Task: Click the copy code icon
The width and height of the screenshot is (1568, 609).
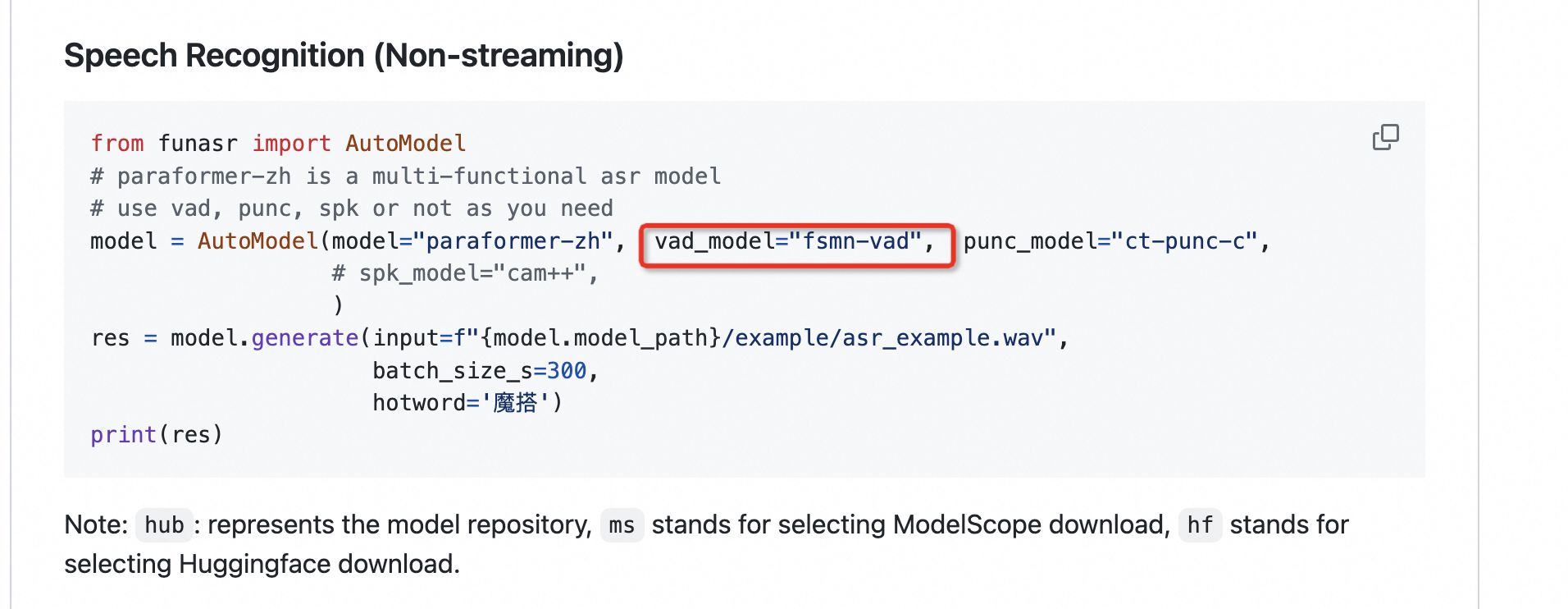Action: pyautogui.click(x=1385, y=137)
